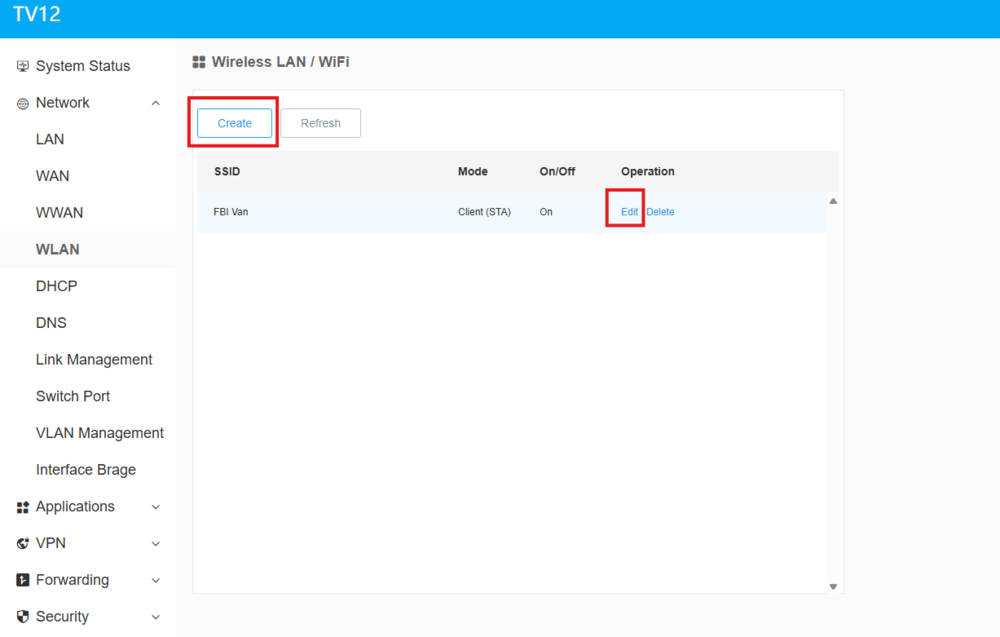Image resolution: width=1000 pixels, height=637 pixels.
Task: Expand the Forwarding section chevron
Action: click(x=155, y=580)
